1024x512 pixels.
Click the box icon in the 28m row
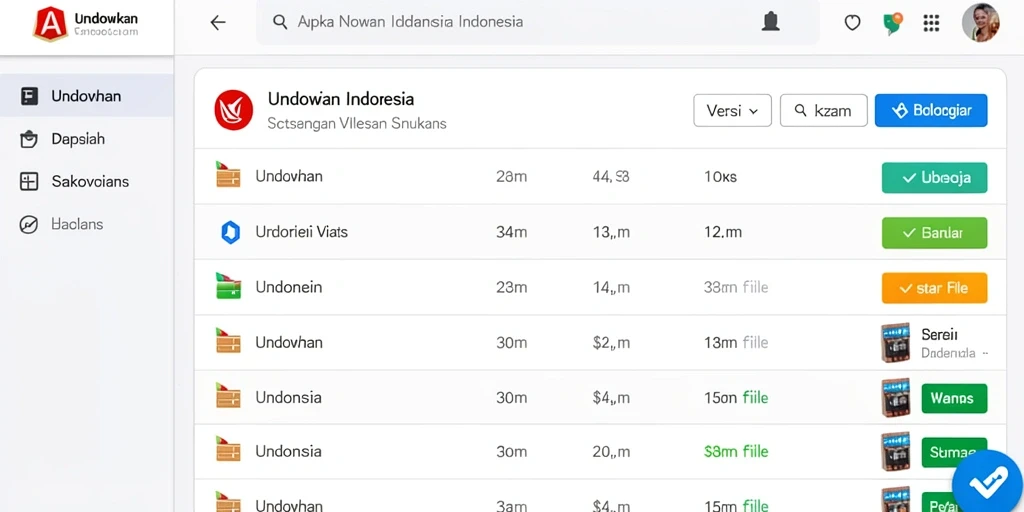[x=228, y=175]
